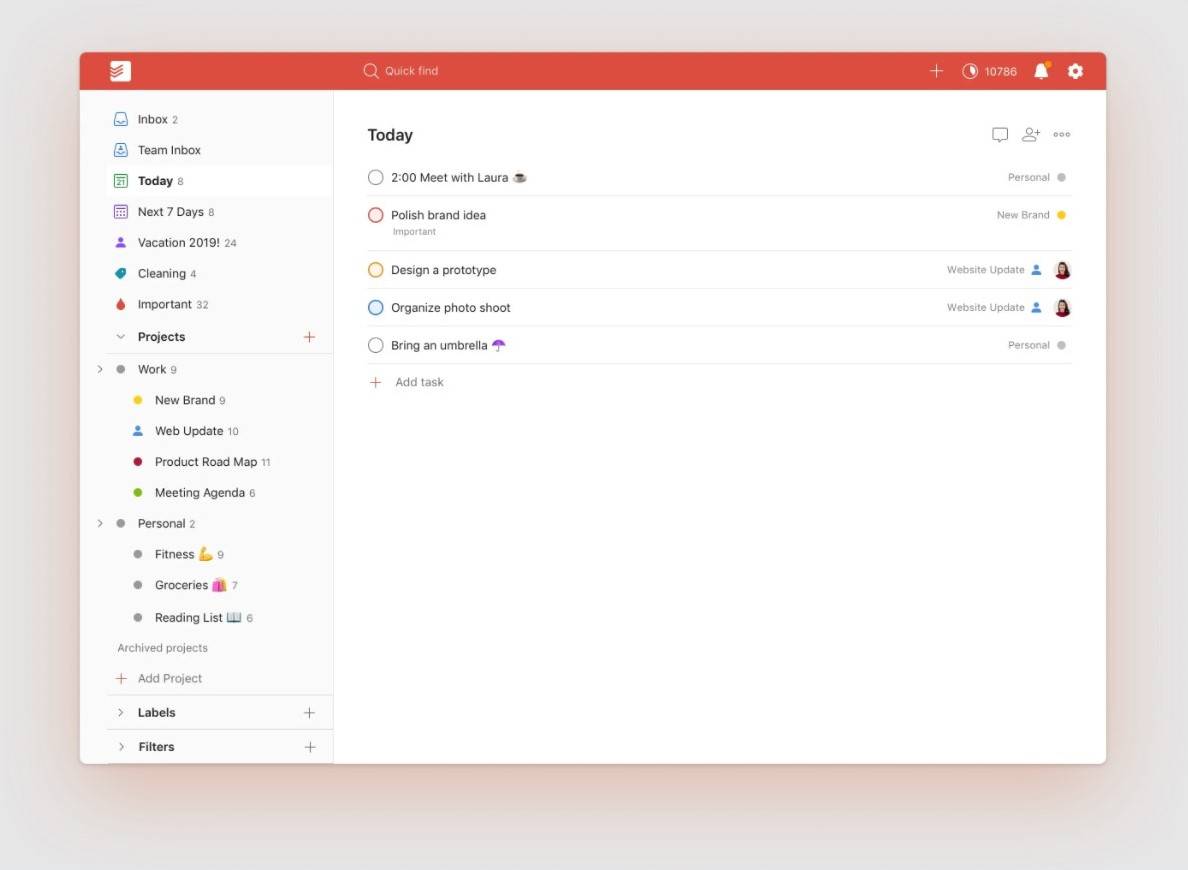The image size is (1188, 870).
Task: Open the Quick find search
Action: click(400, 70)
